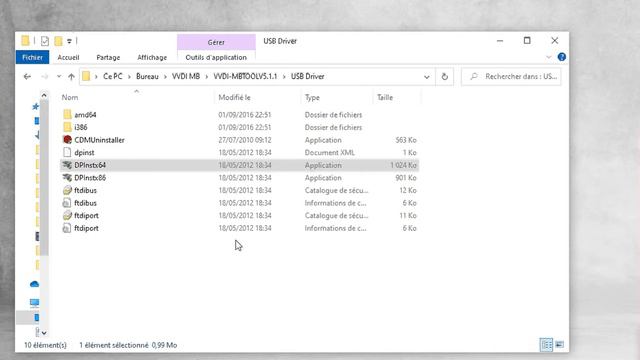Click the Gérer contextual tab
Image resolution: width=640 pixels, height=360 pixels.
(216, 42)
